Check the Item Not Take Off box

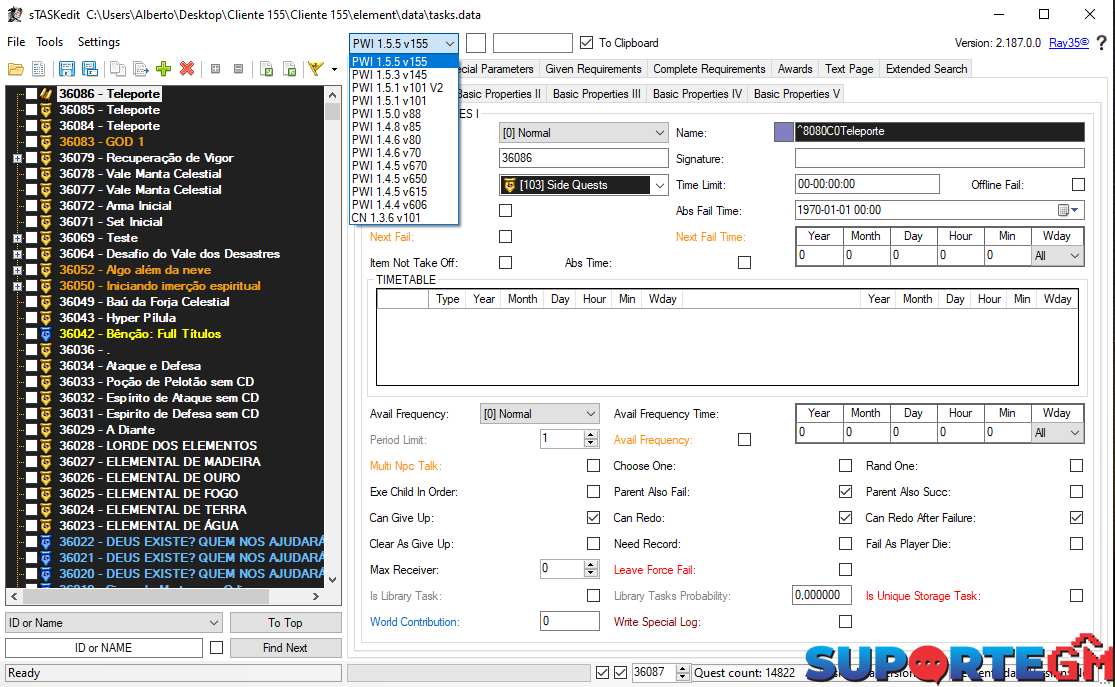506,263
